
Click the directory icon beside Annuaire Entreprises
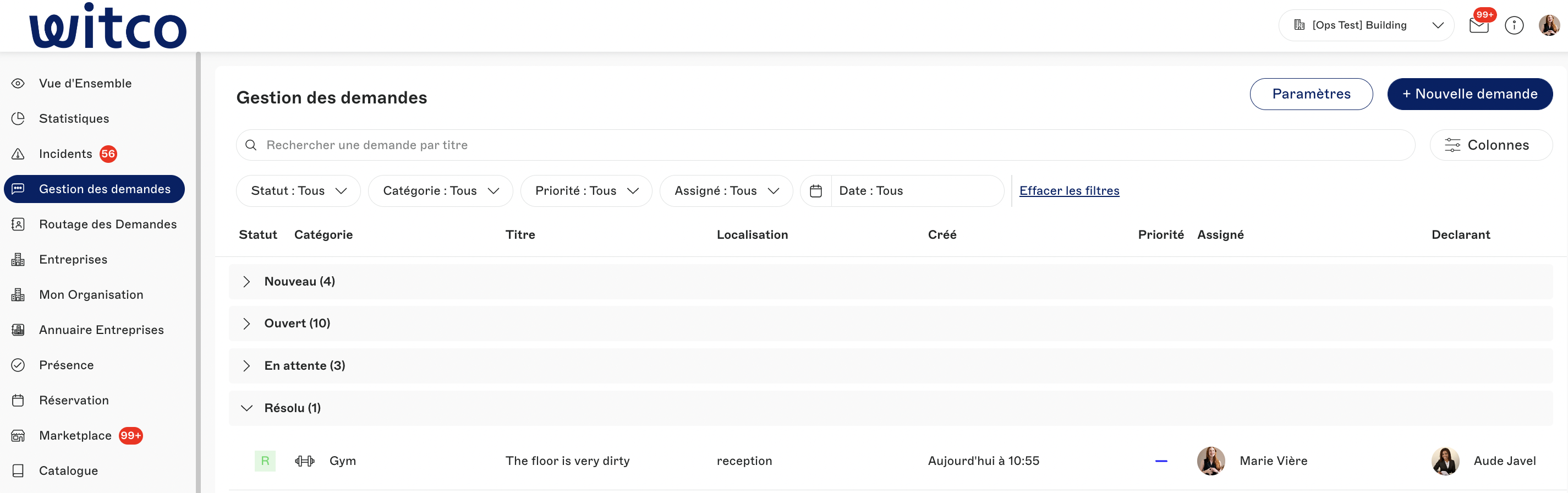18,330
